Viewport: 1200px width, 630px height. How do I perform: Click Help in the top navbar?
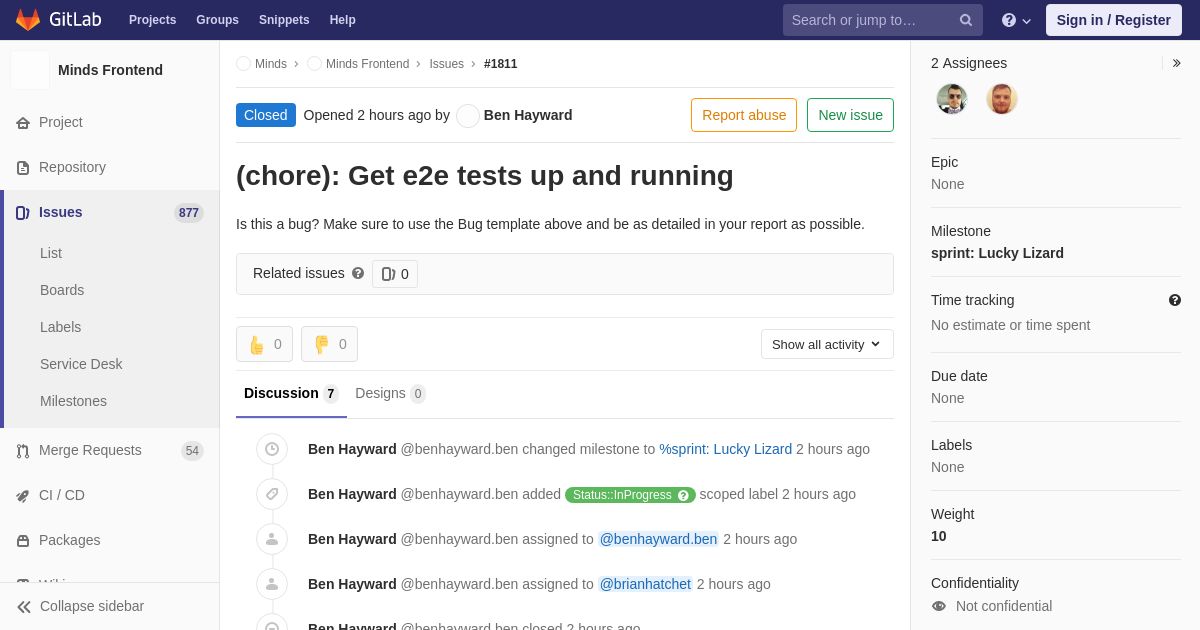pyautogui.click(x=343, y=20)
